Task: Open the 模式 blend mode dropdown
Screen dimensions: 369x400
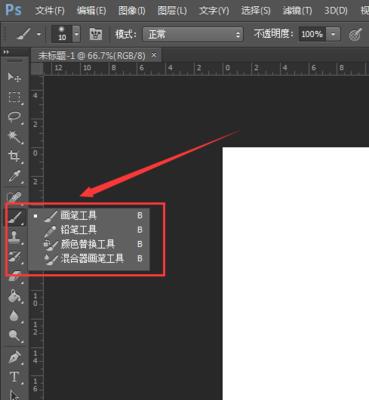Action: click(193, 34)
